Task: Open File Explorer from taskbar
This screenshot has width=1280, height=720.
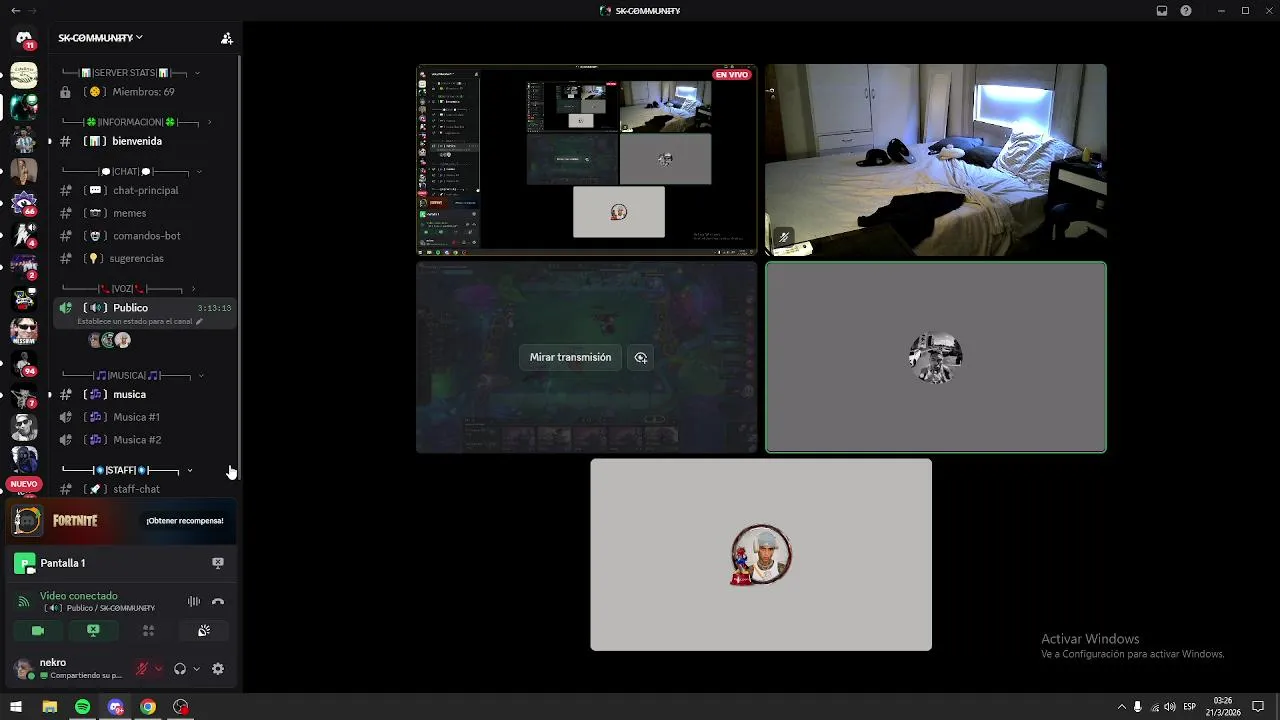Action: 49,707
